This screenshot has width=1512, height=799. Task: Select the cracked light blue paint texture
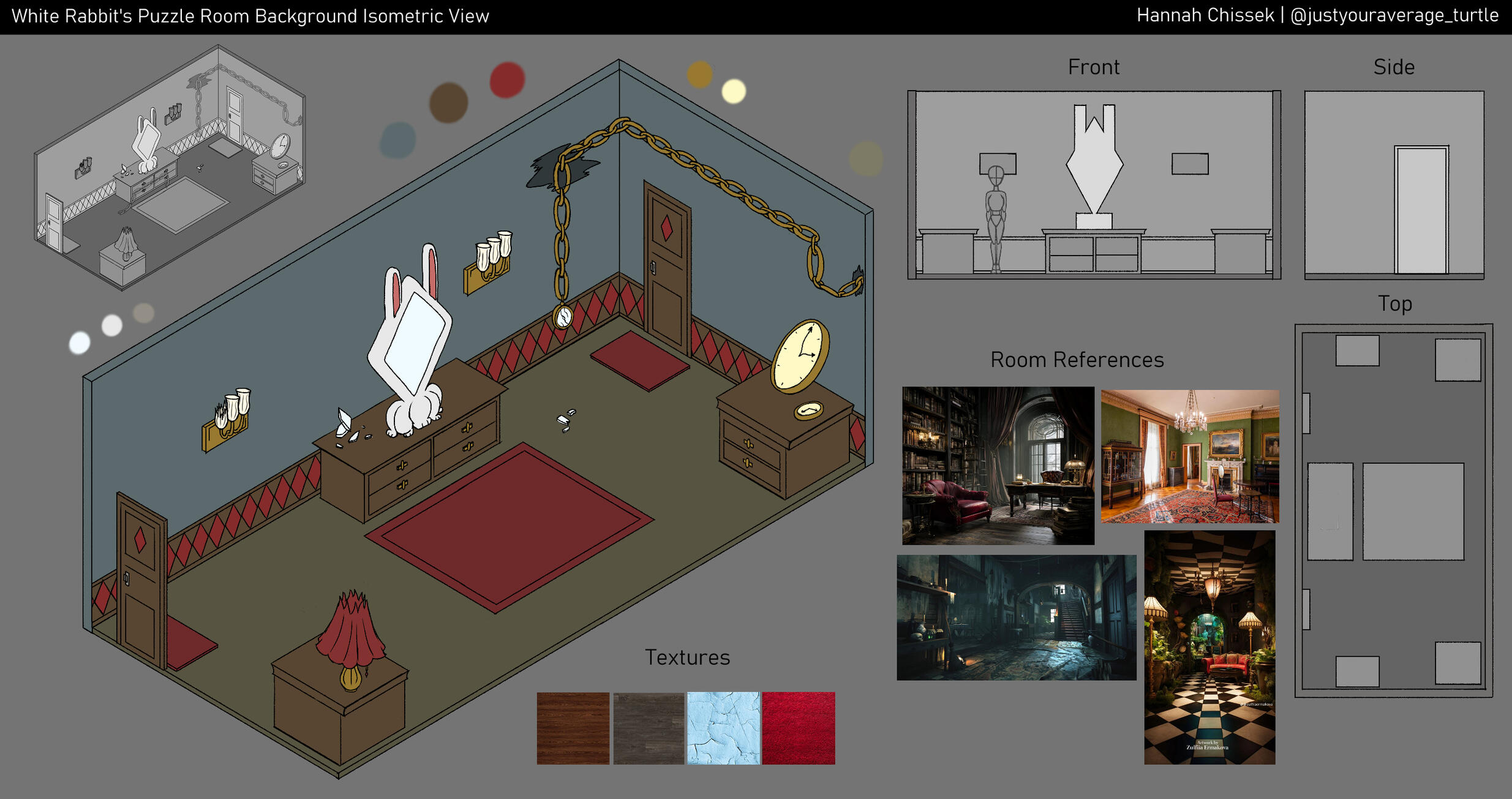point(723,728)
